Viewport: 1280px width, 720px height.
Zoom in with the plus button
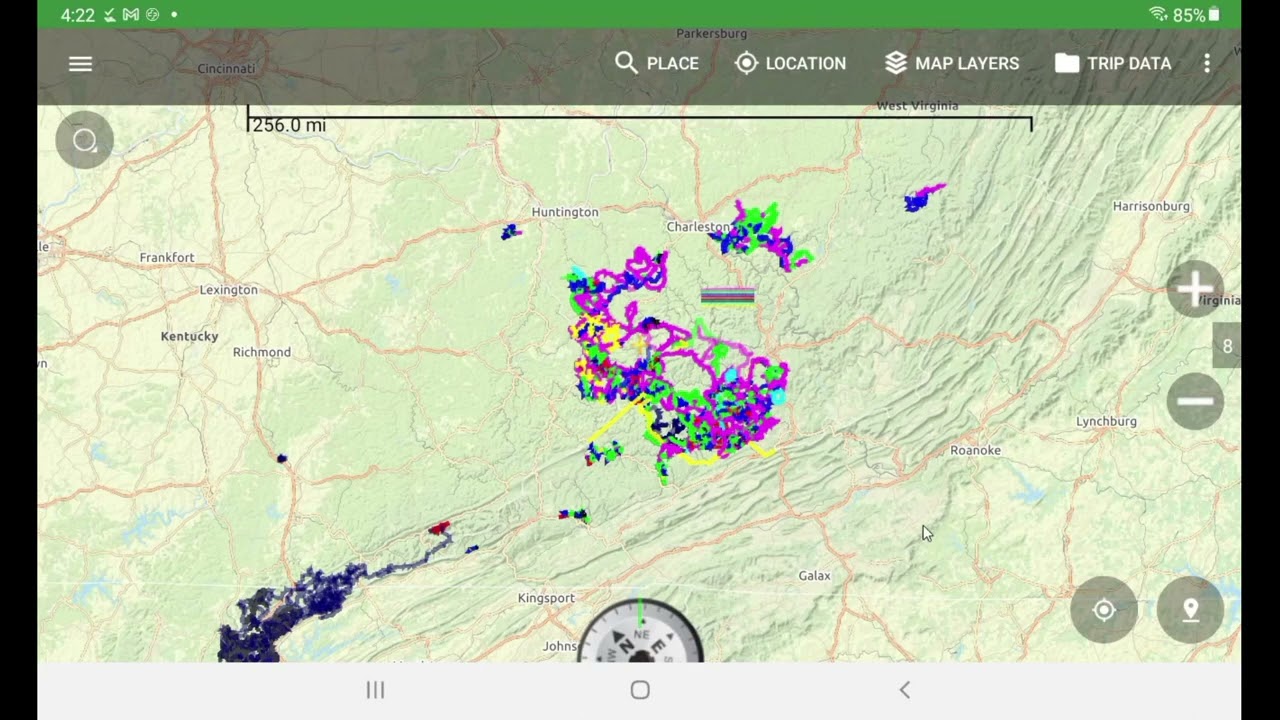click(1195, 289)
